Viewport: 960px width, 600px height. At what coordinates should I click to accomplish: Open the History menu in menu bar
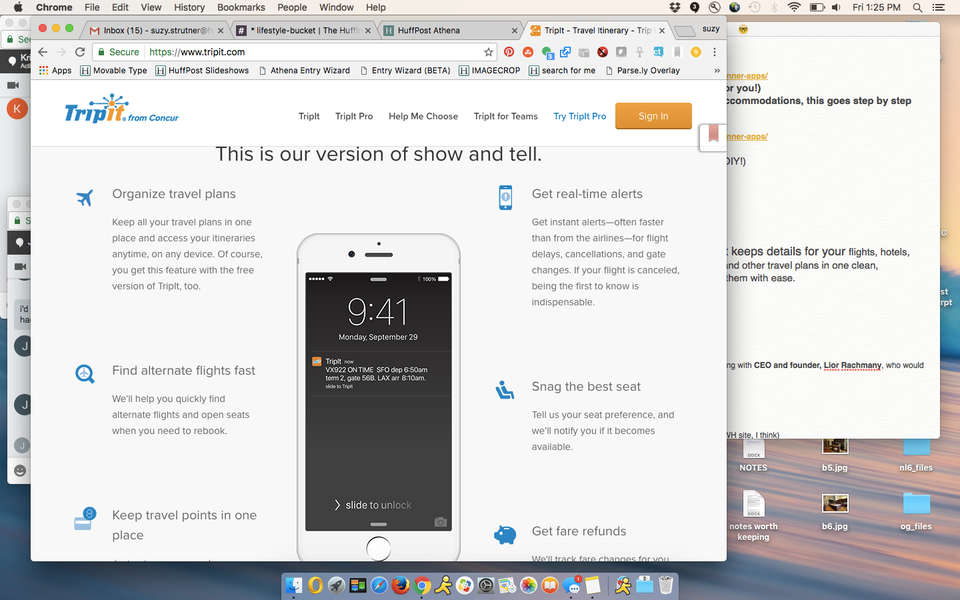189,7
